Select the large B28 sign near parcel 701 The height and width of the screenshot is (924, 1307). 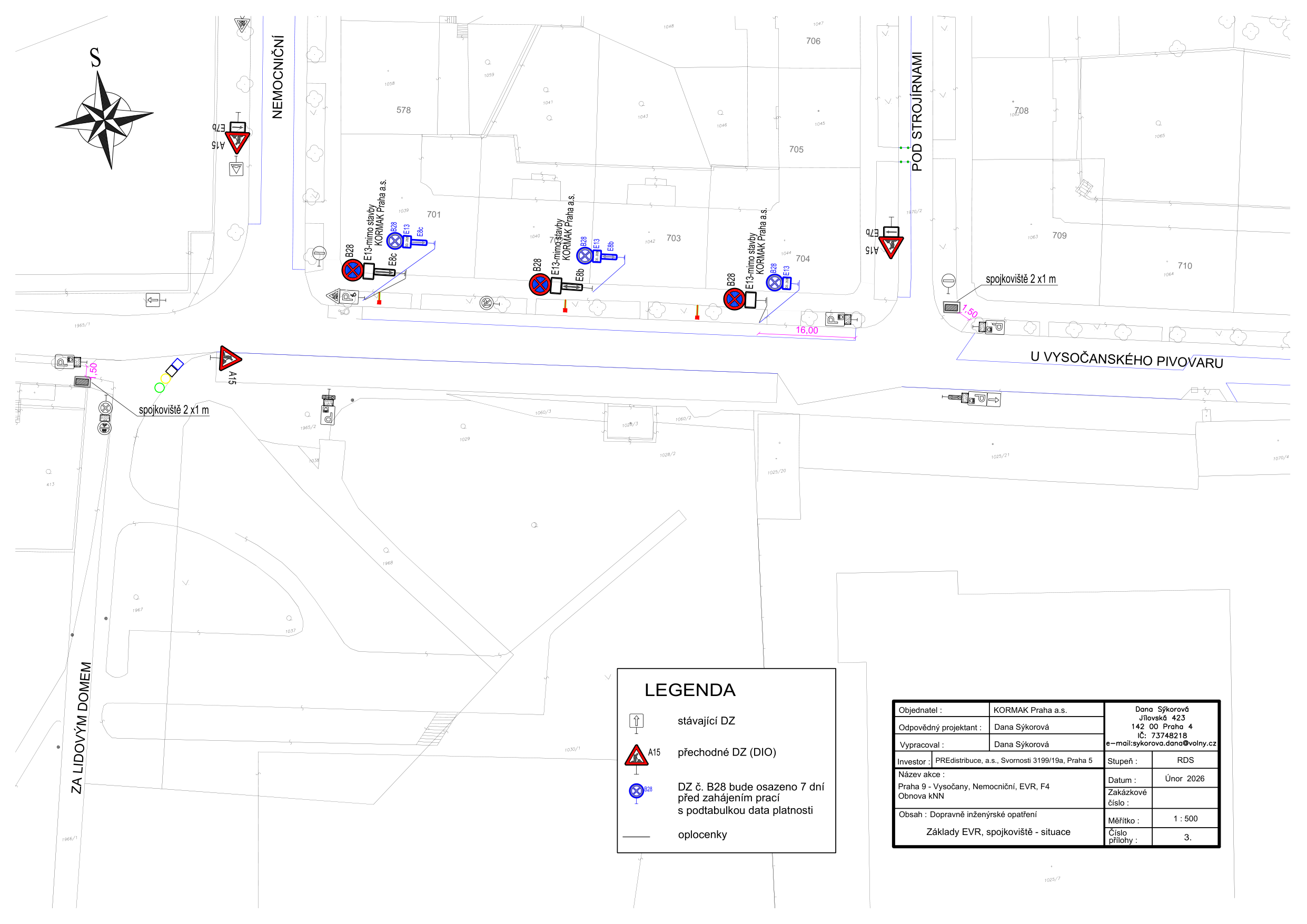click(352, 270)
